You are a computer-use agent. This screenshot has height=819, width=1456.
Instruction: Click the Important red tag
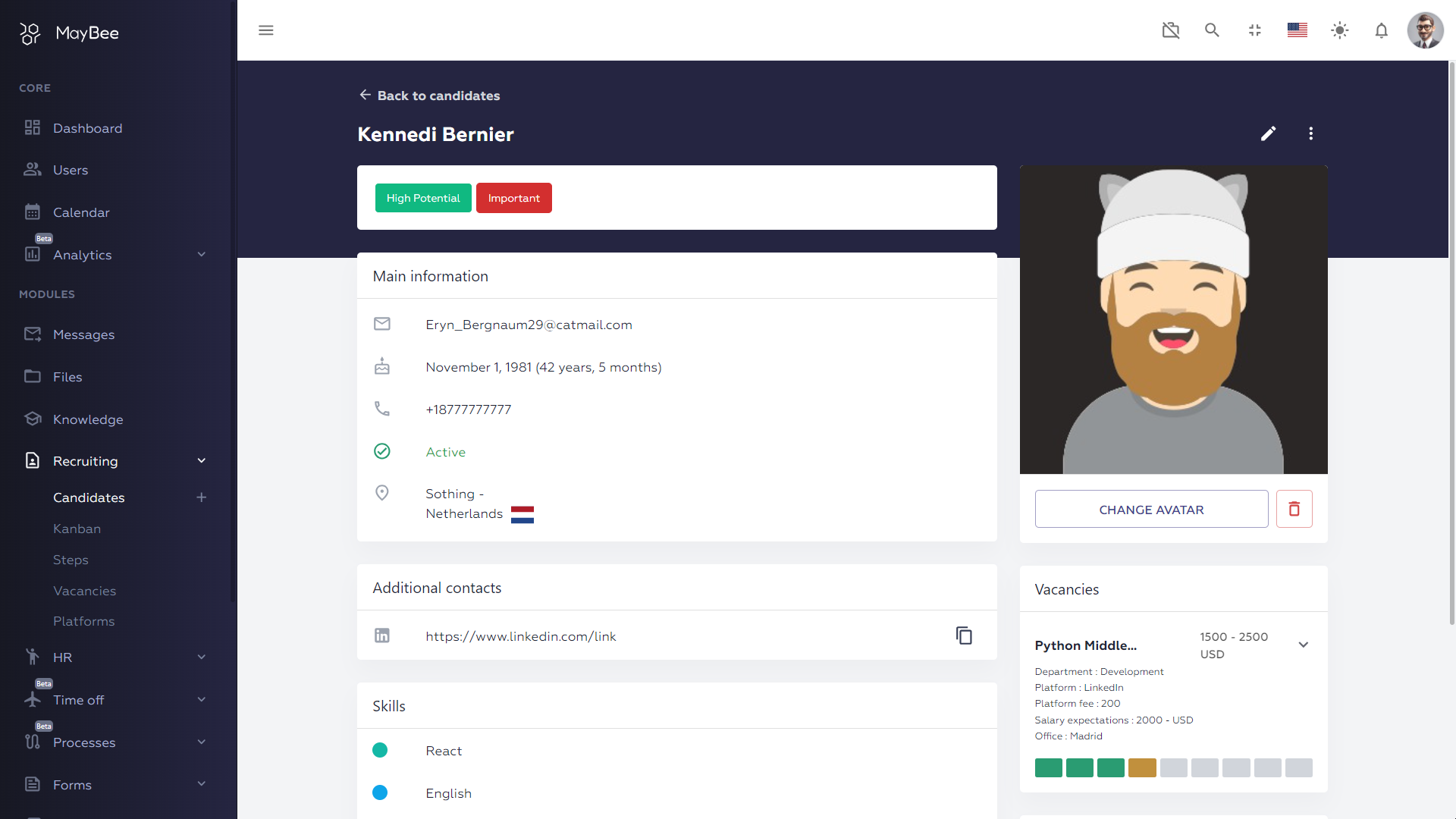pyautogui.click(x=514, y=198)
